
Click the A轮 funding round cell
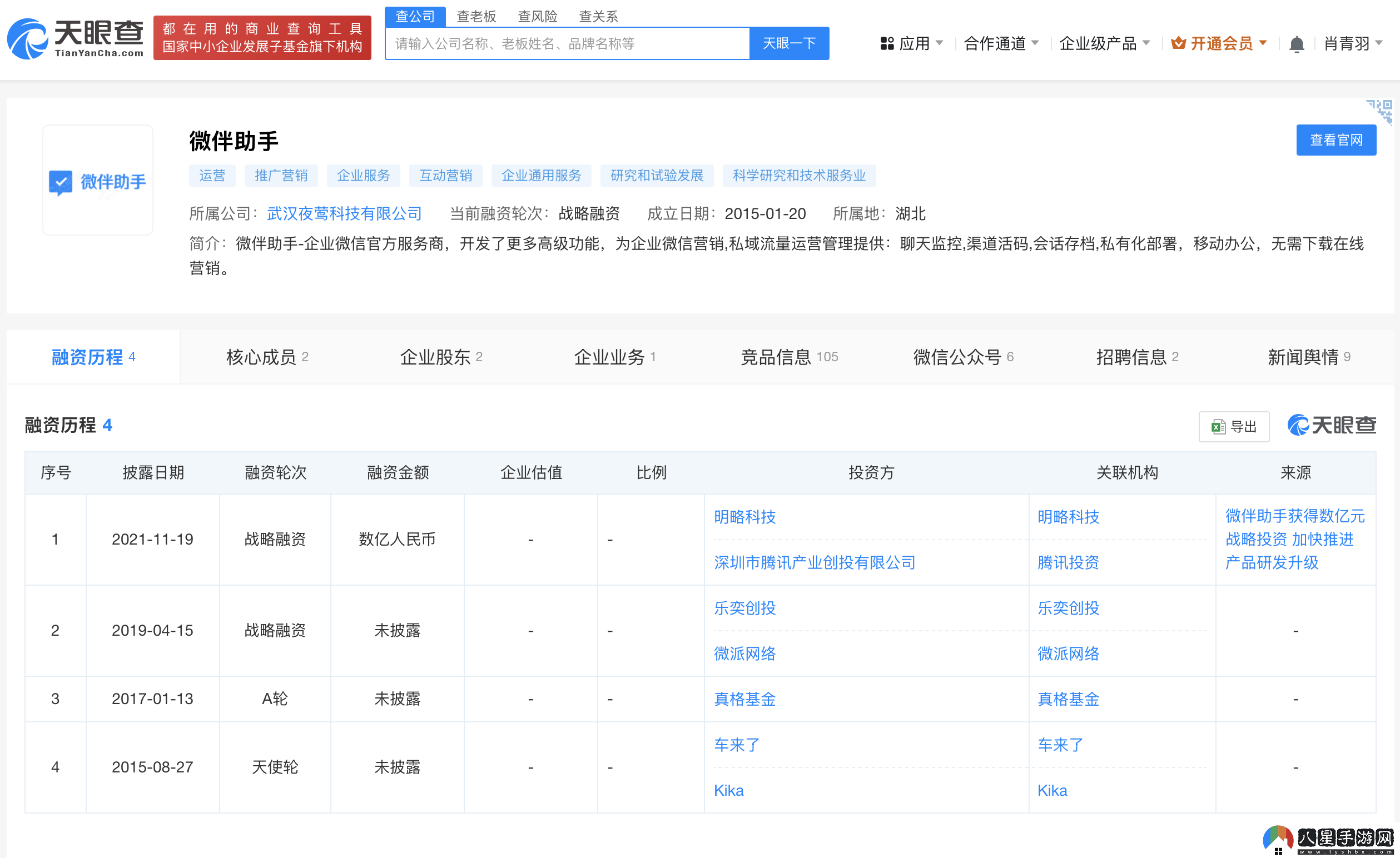275,699
